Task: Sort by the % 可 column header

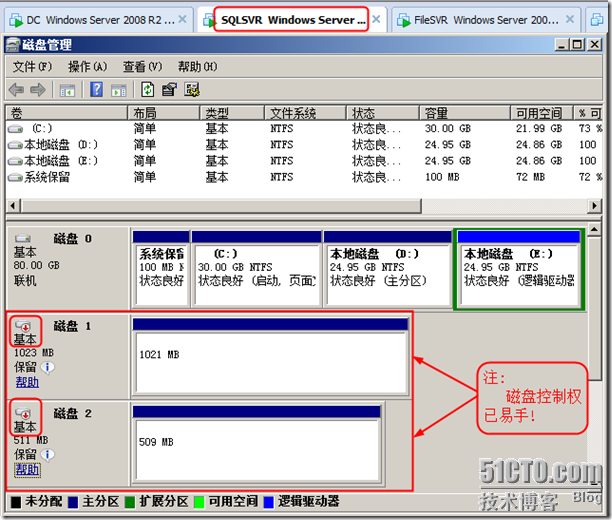Action: coord(589,113)
